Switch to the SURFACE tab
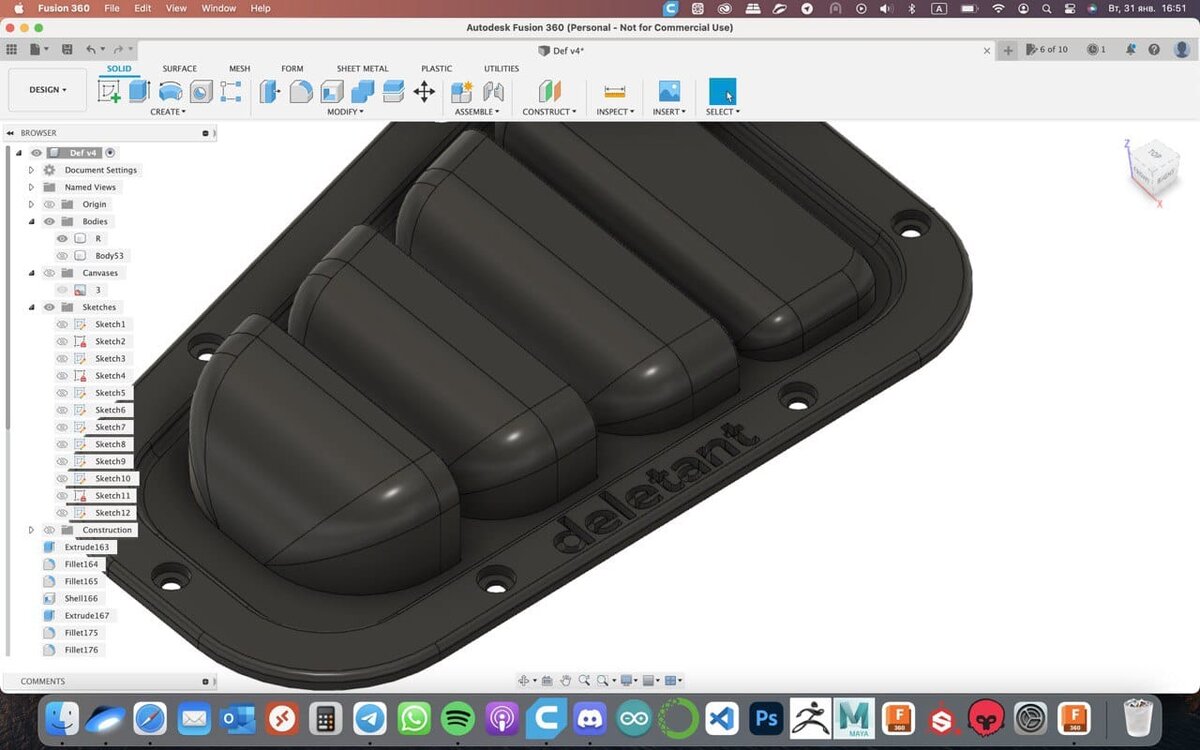This screenshot has width=1200, height=750. [180, 69]
